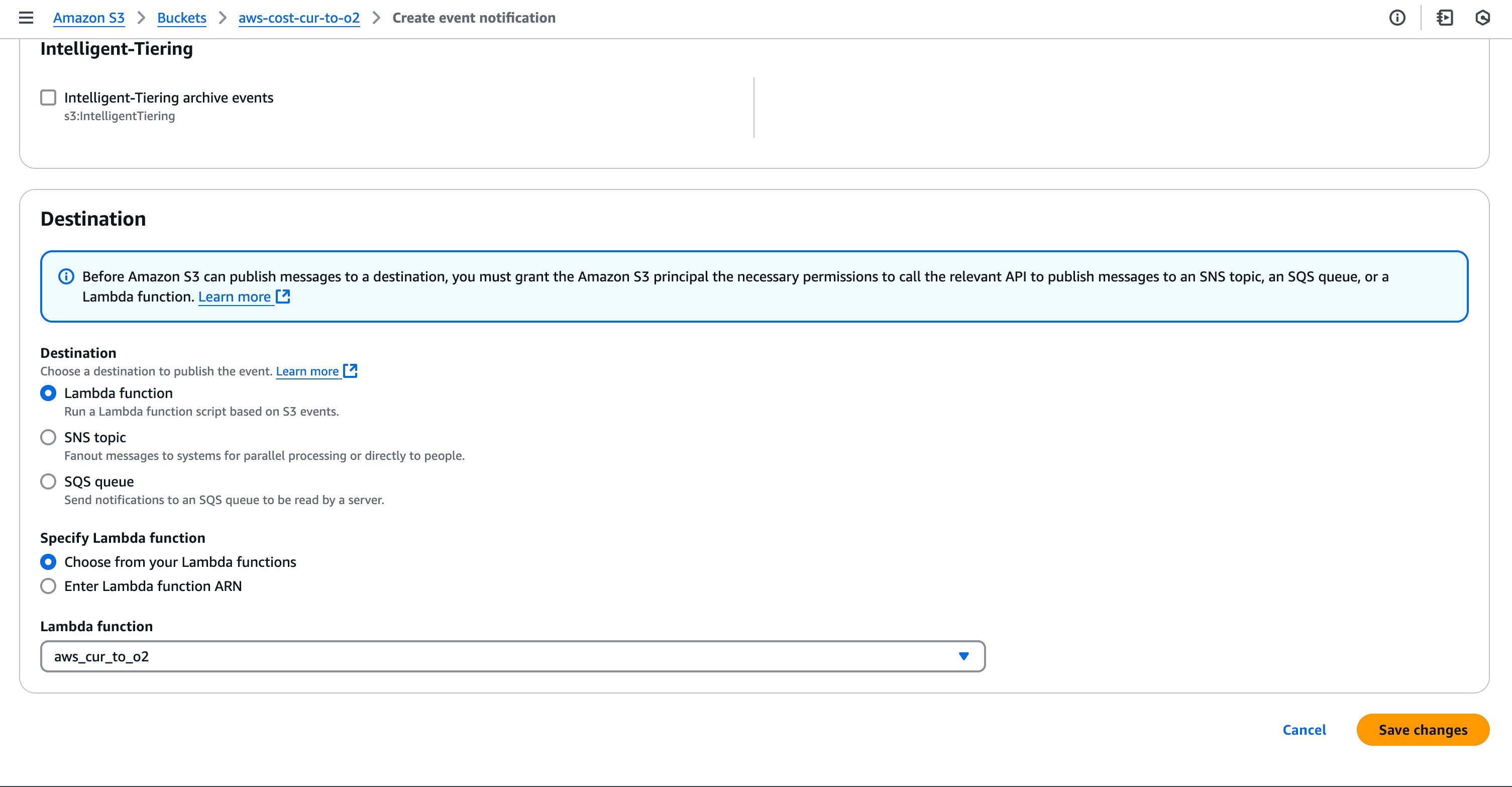Go to Amazon S3 breadcrumb
This screenshot has height=787, width=1512.
click(88, 18)
